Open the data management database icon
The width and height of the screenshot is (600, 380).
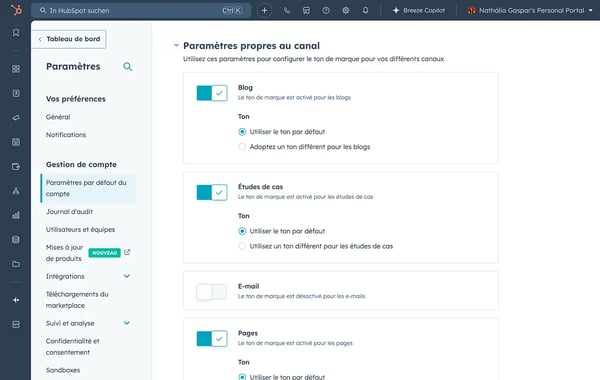point(16,240)
